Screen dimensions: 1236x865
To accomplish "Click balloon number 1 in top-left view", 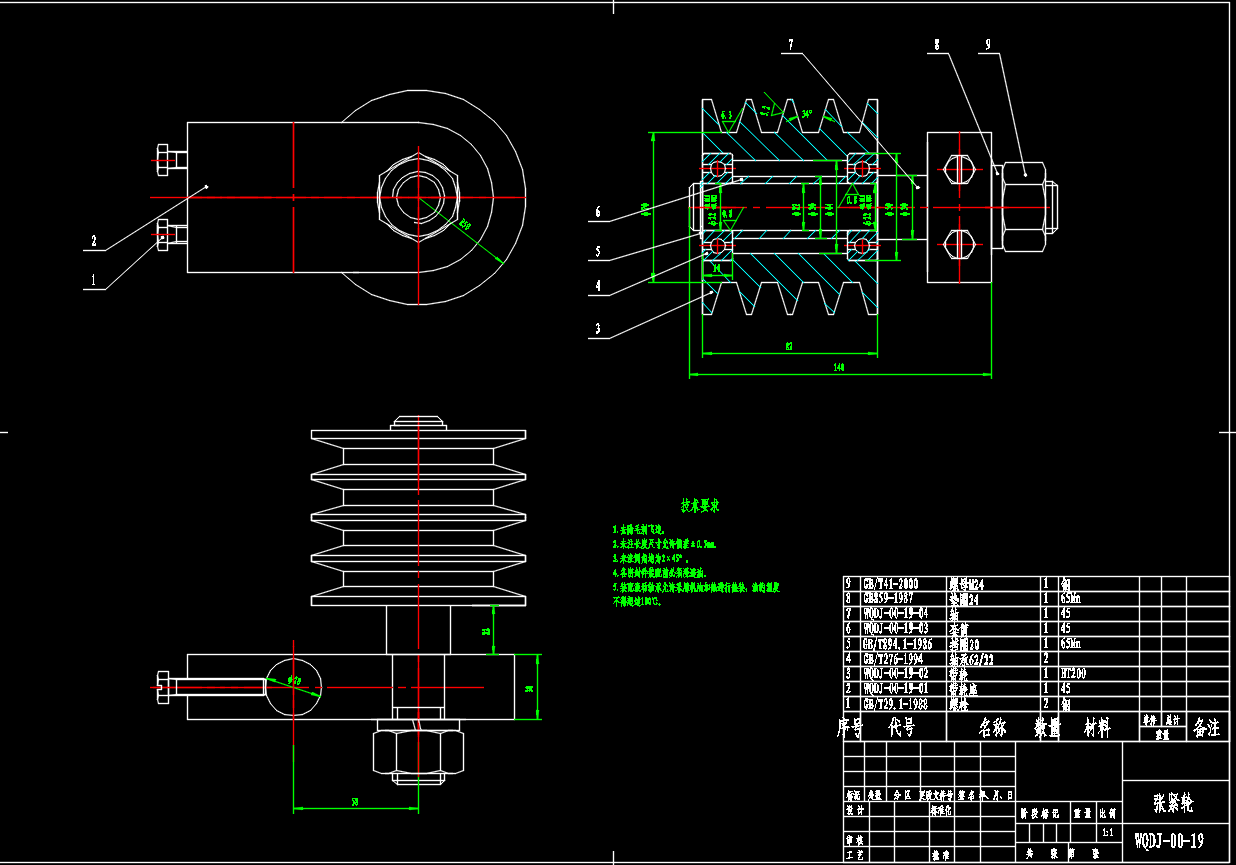I will click(x=93, y=282).
